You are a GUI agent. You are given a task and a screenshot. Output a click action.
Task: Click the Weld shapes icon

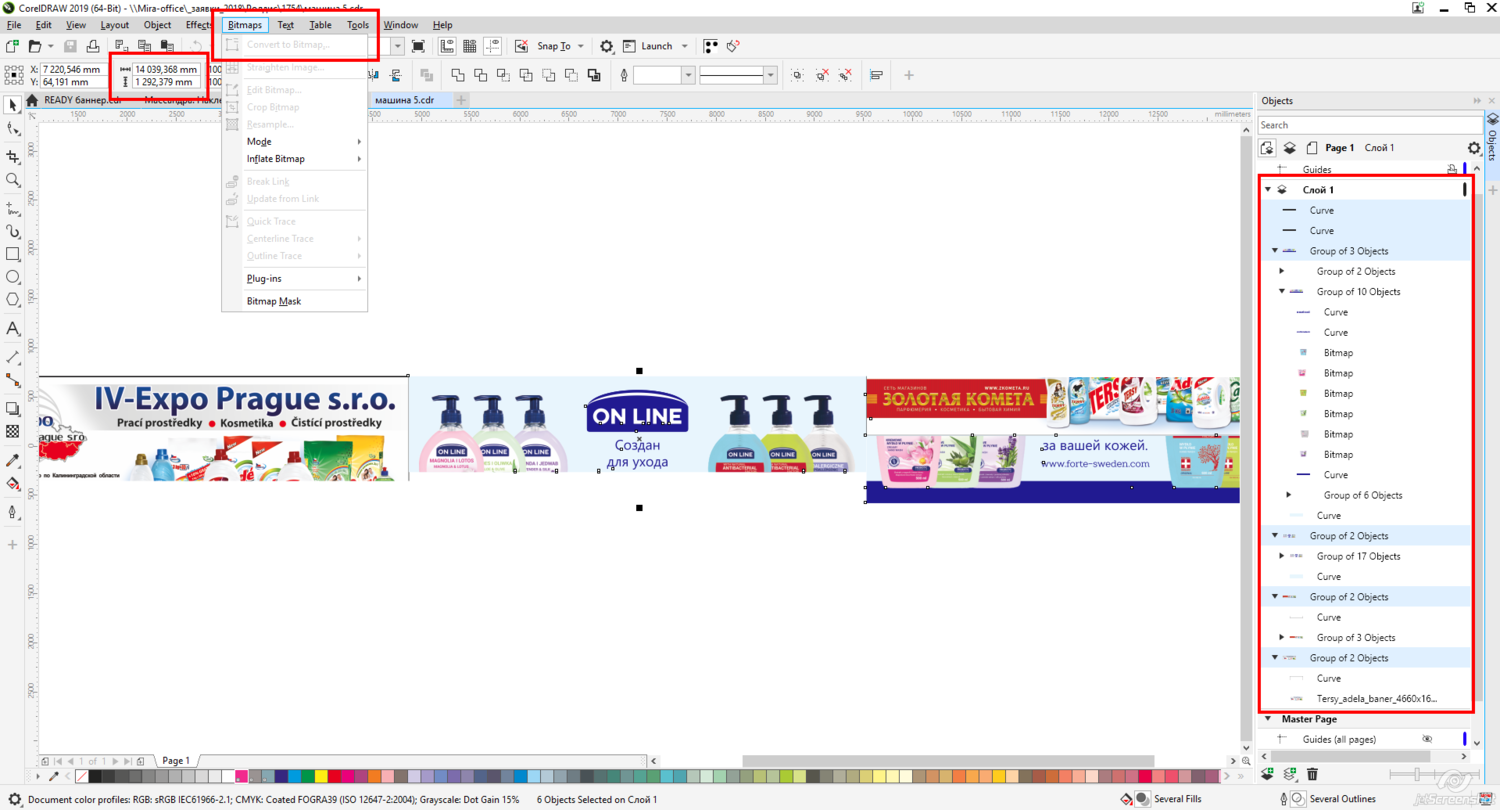458,75
